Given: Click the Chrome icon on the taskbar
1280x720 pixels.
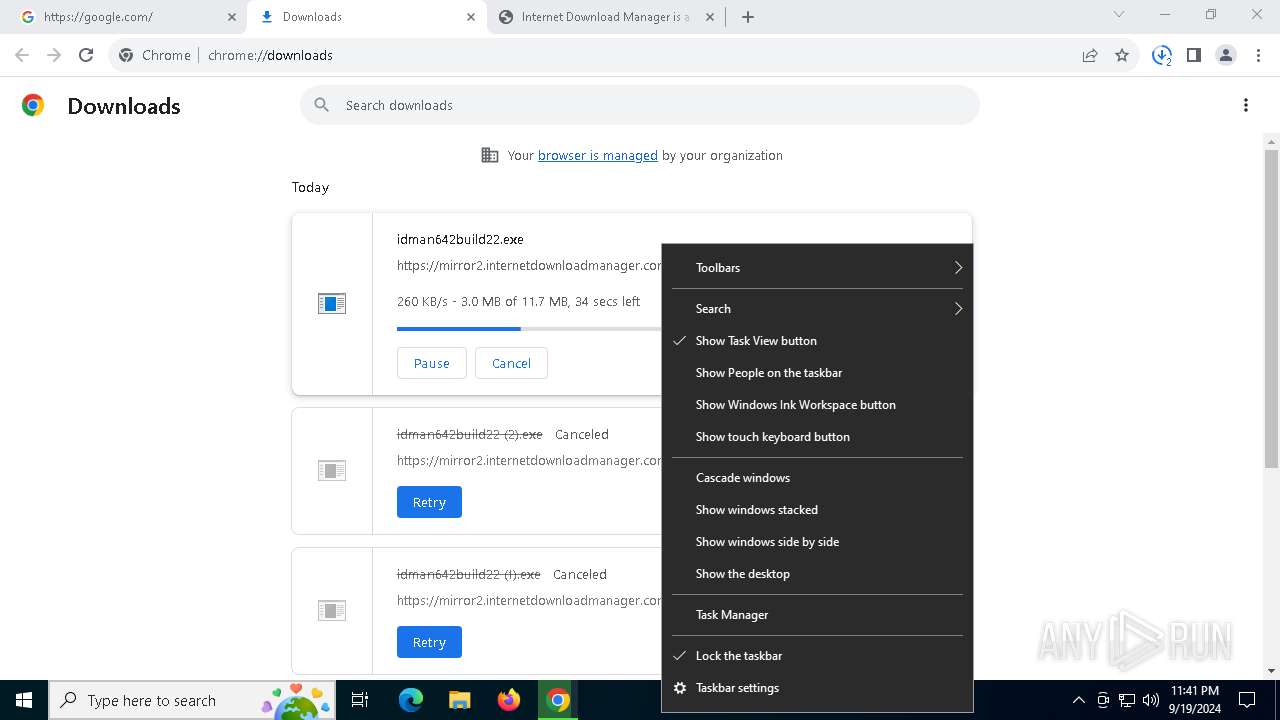Looking at the screenshot, I should 558,700.
